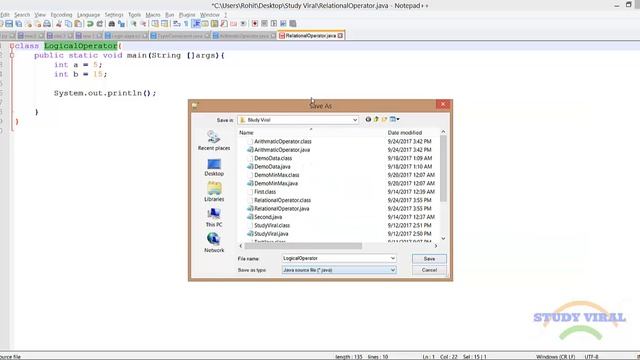Image resolution: width=640 pixels, height=360 pixels.
Task: Toggle Word Wrap toolbar icon
Action: (x=176, y=24)
